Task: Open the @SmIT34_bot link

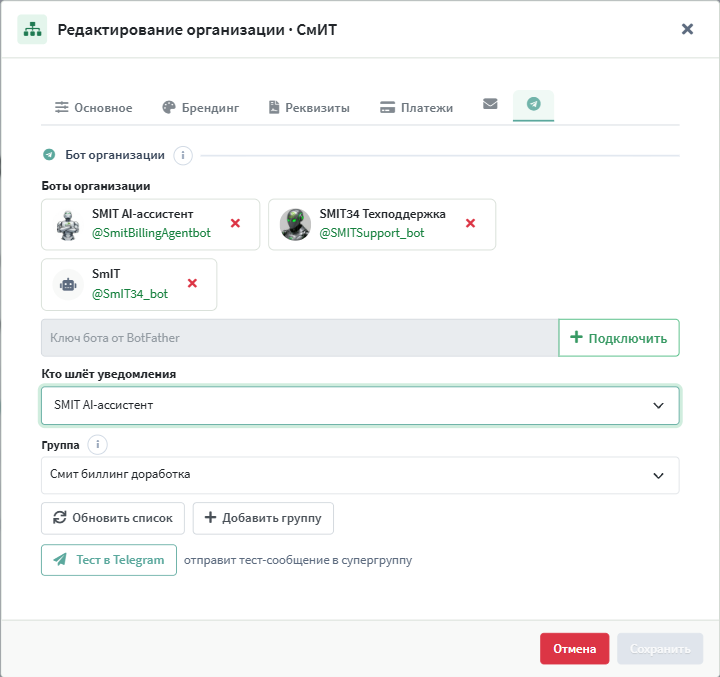Action: 130,293
